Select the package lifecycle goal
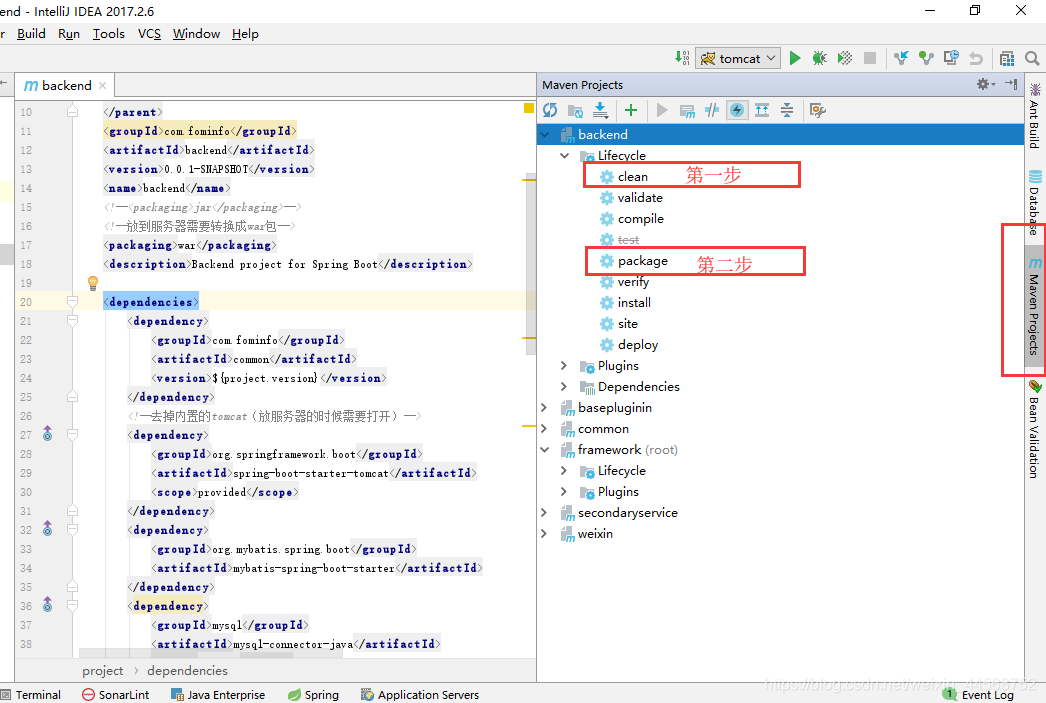 (642, 261)
